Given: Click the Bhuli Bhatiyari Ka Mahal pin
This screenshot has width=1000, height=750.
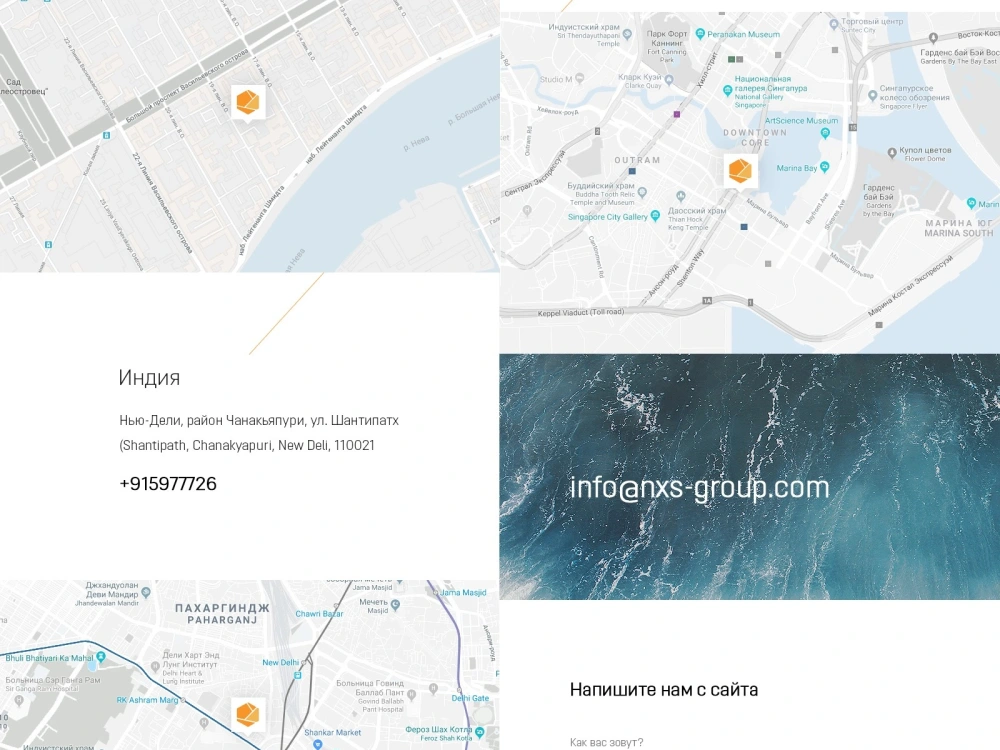Looking at the screenshot, I should 101,657.
